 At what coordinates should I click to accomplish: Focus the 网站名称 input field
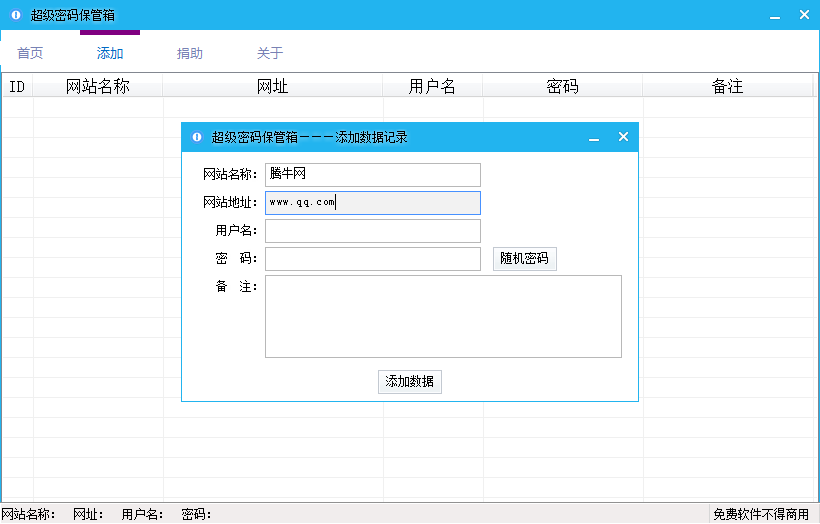pyautogui.click(x=372, y=175)
